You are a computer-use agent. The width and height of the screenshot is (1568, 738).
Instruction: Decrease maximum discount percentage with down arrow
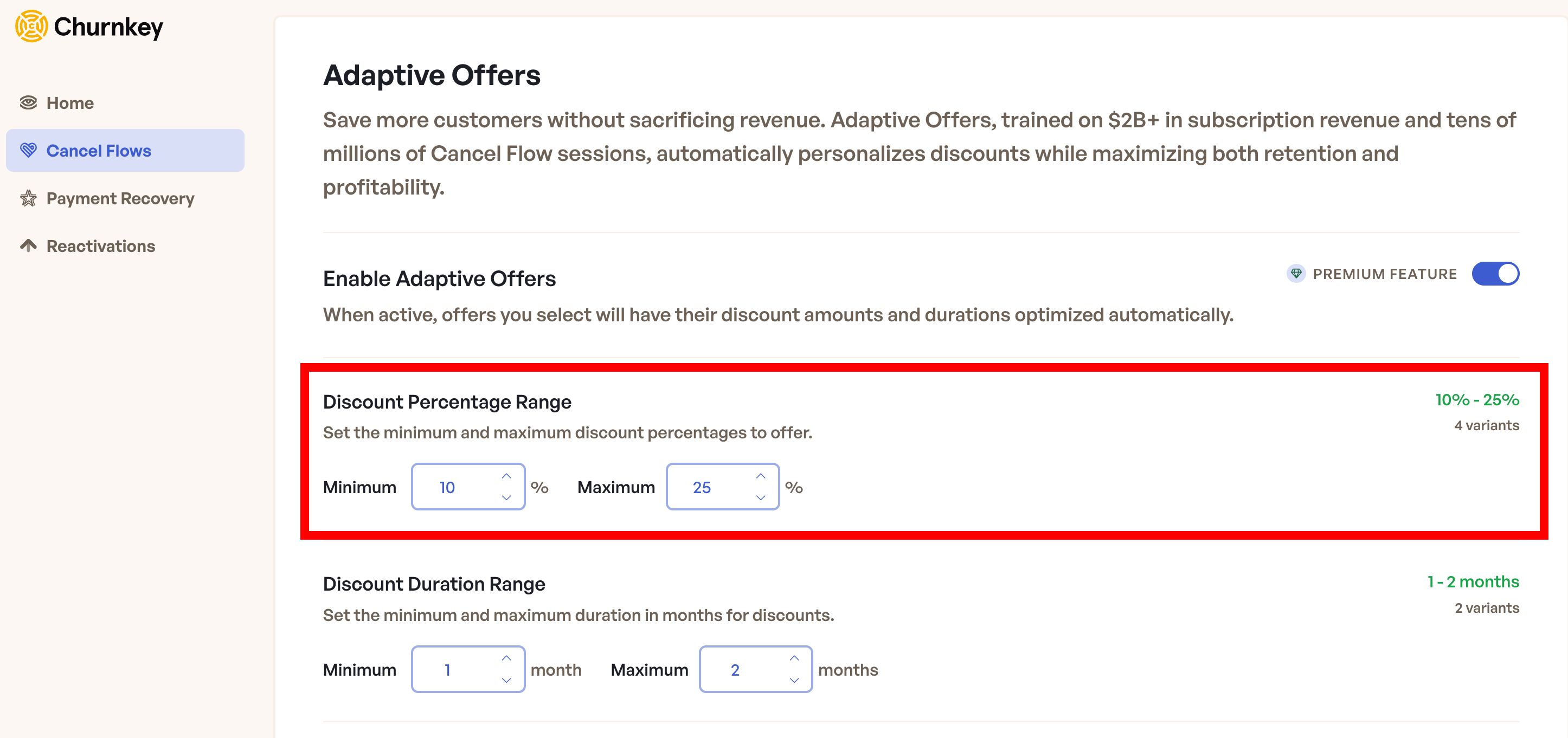pyautogui.click(x=760, y=497)
